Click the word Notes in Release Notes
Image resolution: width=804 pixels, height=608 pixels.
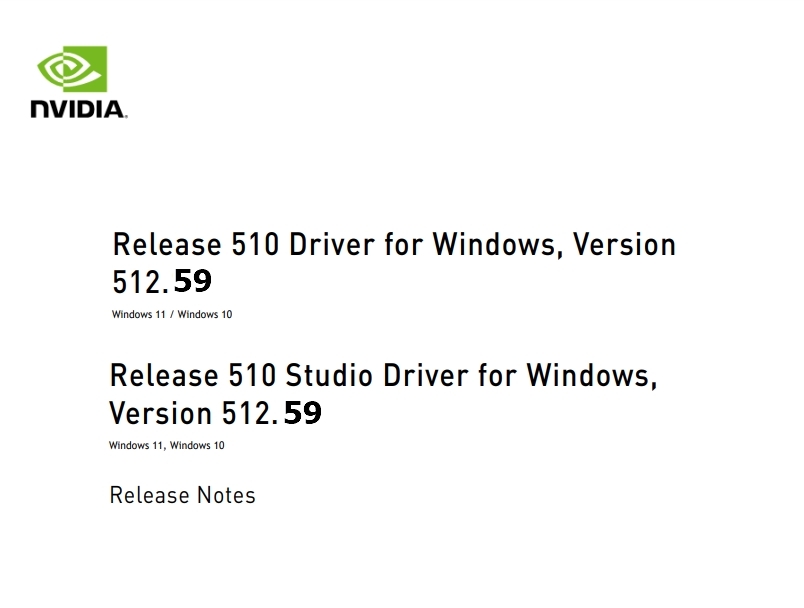click(x=226, y=495)
